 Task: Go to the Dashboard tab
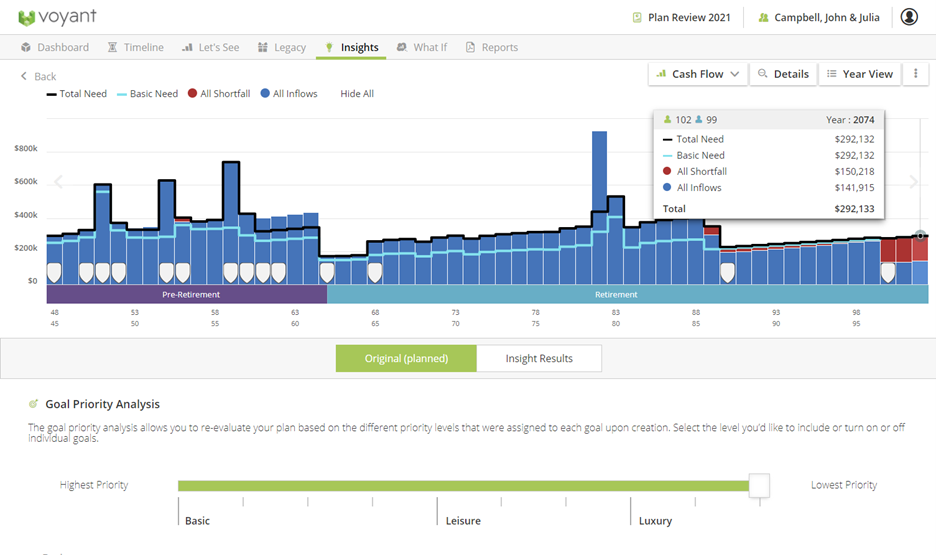(55, 47)
